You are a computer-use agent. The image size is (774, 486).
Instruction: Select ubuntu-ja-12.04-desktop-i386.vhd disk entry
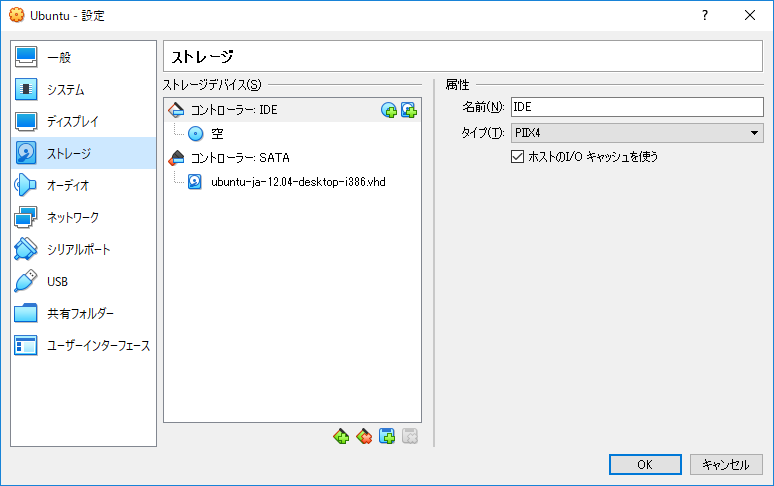coord(292,182)
